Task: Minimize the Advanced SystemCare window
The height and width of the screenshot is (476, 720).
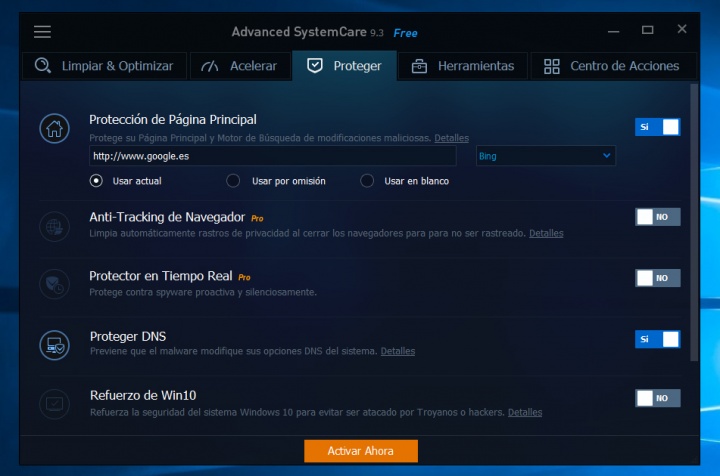Action: [613, 31]
